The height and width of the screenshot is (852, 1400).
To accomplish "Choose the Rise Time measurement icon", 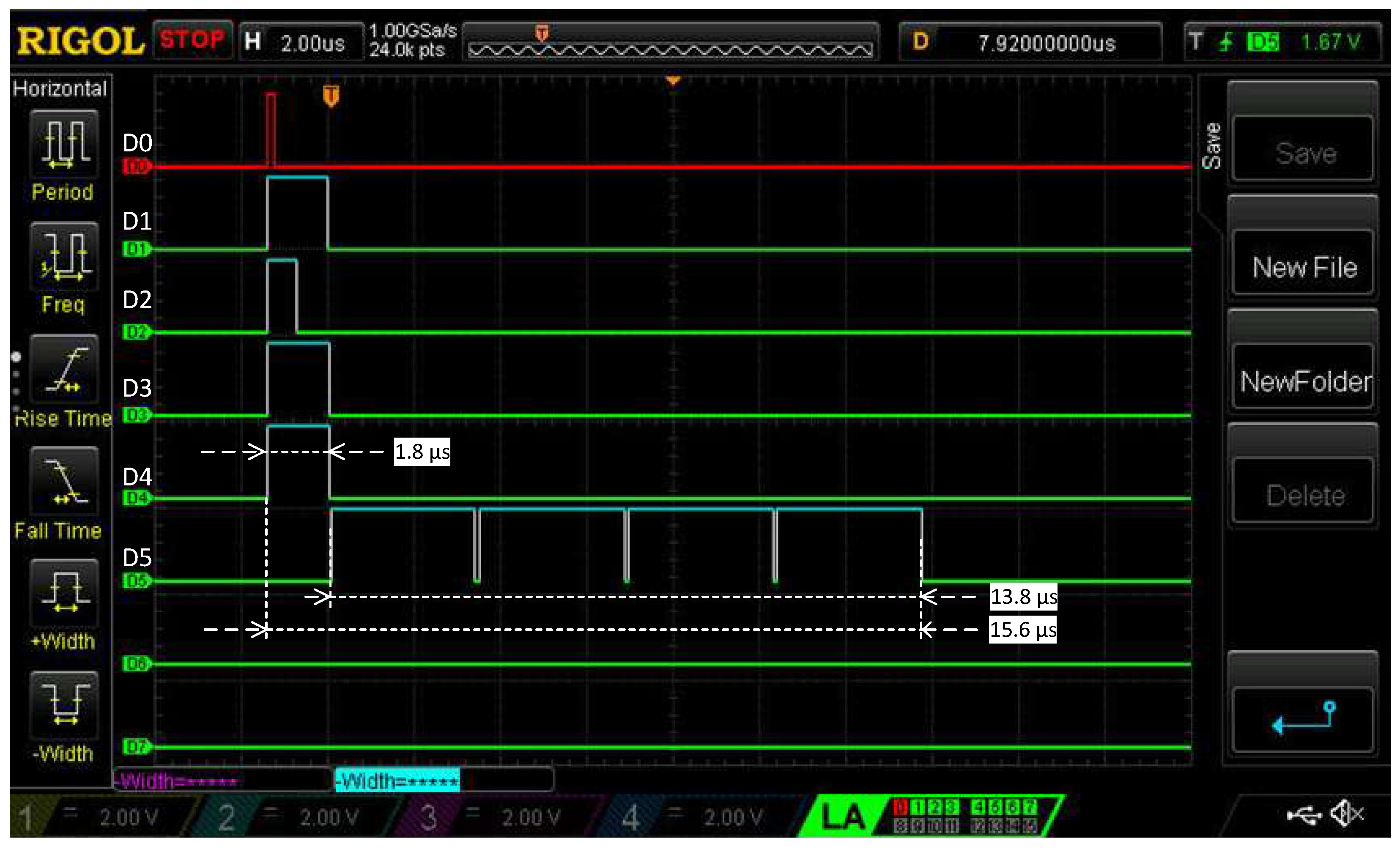I will tap(64, 369).
